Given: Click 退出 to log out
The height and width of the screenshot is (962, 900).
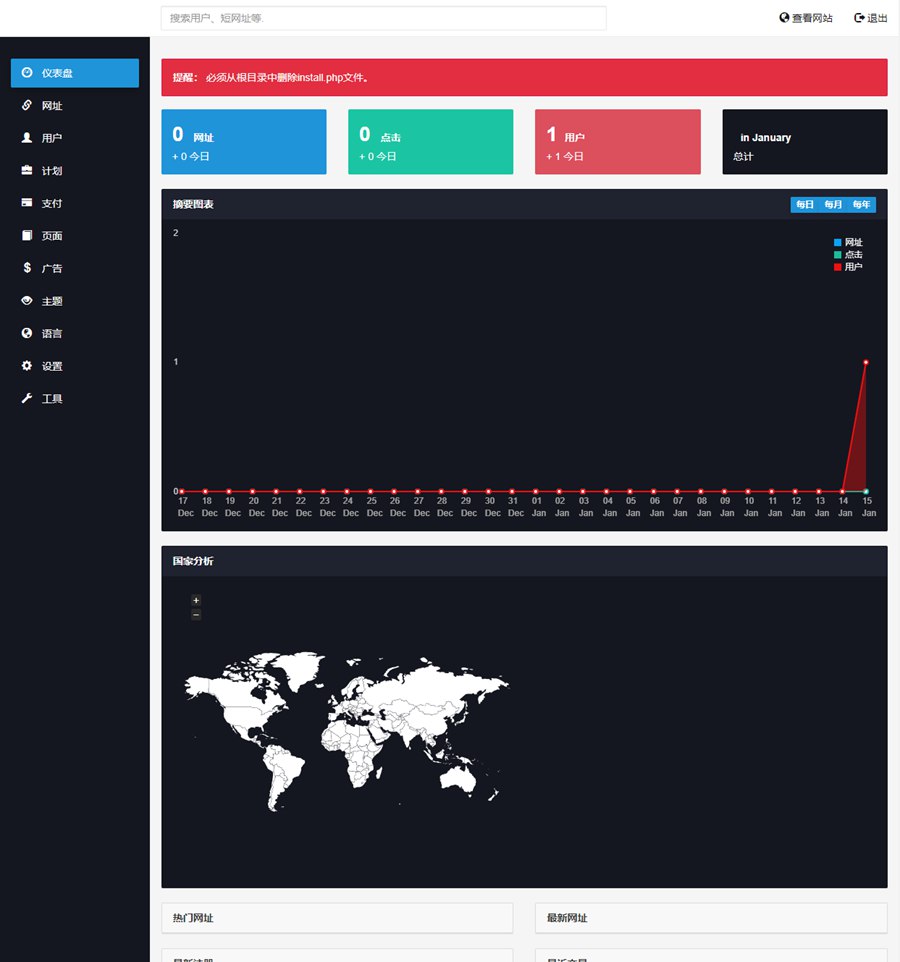Looking at the screenshot, I should [x=870, y=18].
